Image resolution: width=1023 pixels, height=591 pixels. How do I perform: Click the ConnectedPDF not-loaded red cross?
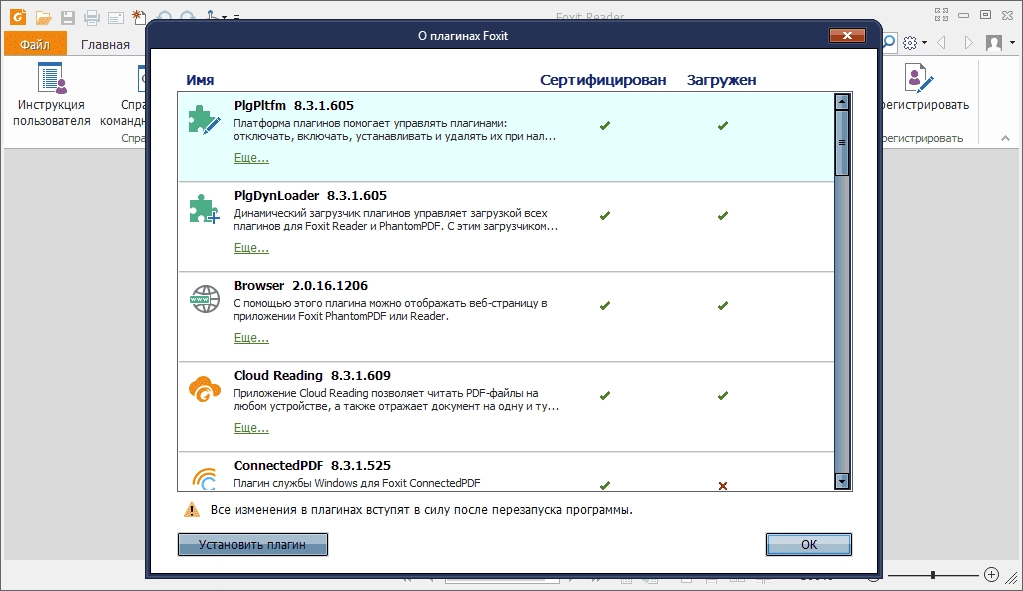coord(723,485)
